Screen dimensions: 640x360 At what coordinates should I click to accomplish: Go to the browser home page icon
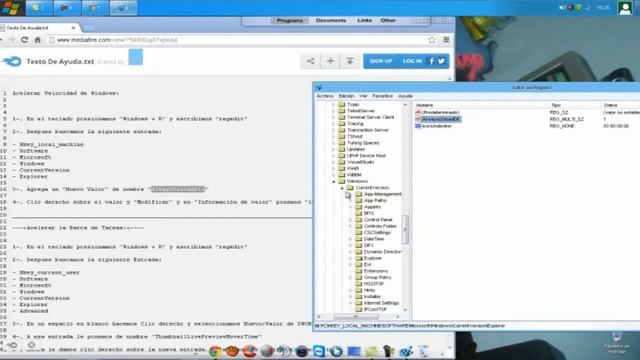tap(37, 40)
